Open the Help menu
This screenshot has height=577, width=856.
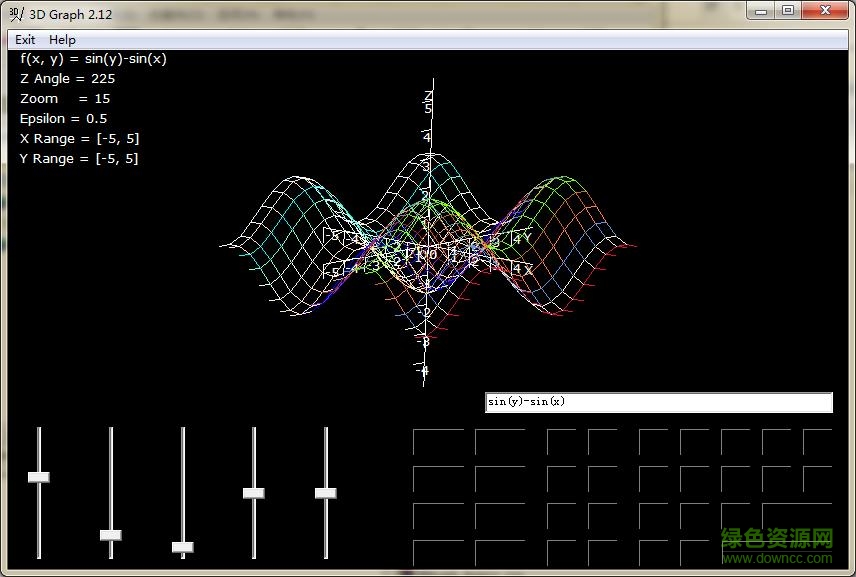coord(62,39)
